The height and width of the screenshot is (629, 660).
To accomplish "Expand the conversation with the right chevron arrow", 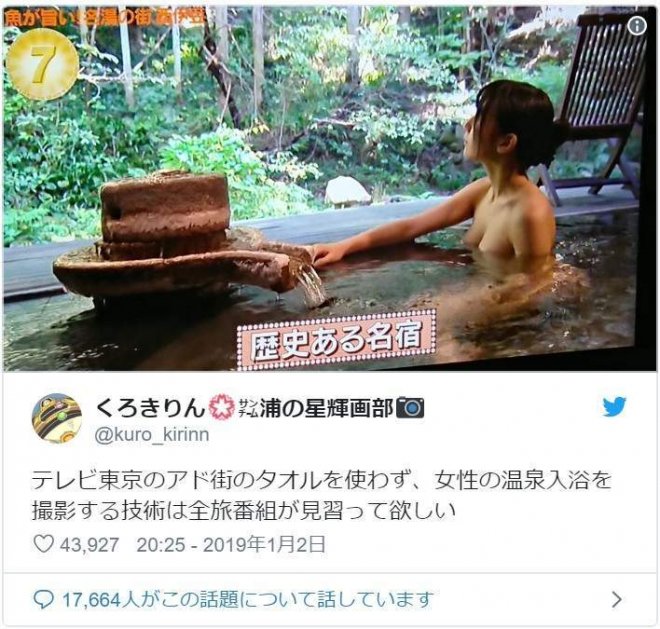I will click(x=616, y=599).
